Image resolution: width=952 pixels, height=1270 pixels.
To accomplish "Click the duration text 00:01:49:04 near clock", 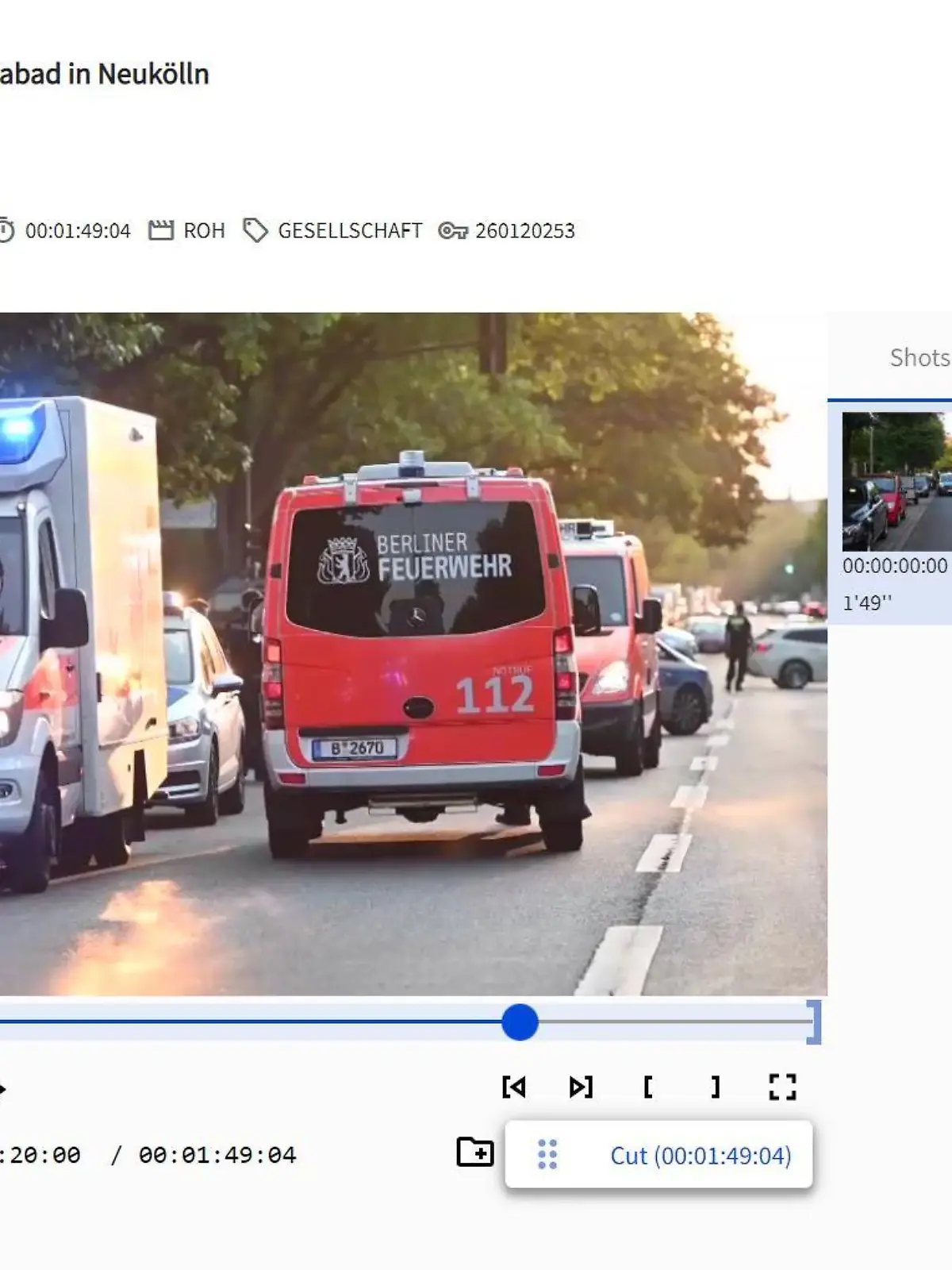I will pyautogui.click(x=78, y=231).
